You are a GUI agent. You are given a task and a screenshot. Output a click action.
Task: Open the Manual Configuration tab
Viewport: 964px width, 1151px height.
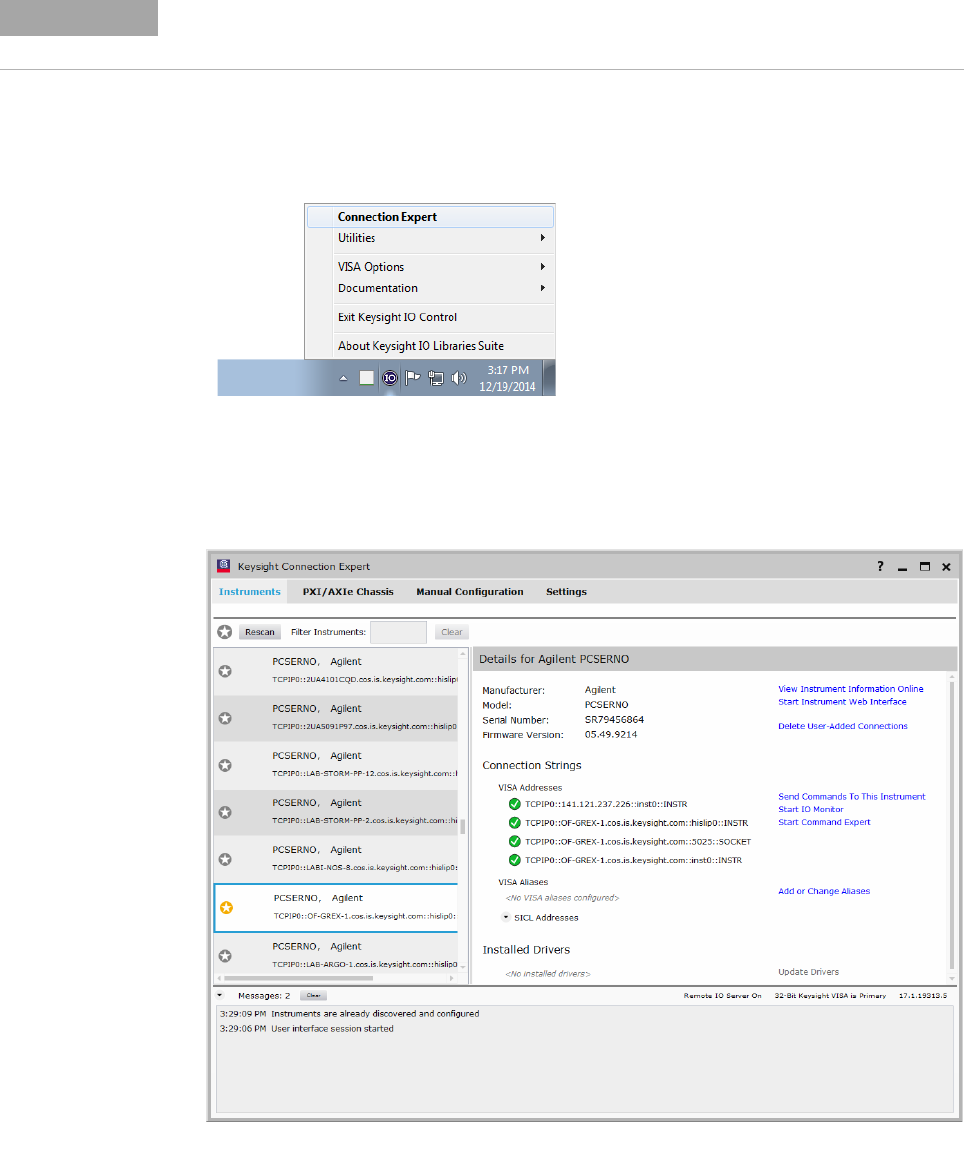coord(470,592)
